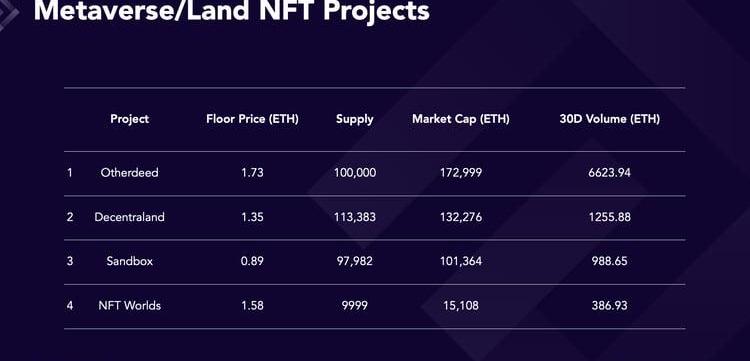Click Otherdeed floor price 1.73
The width and height of the screenshot is (750, 361).
(252, 173)
